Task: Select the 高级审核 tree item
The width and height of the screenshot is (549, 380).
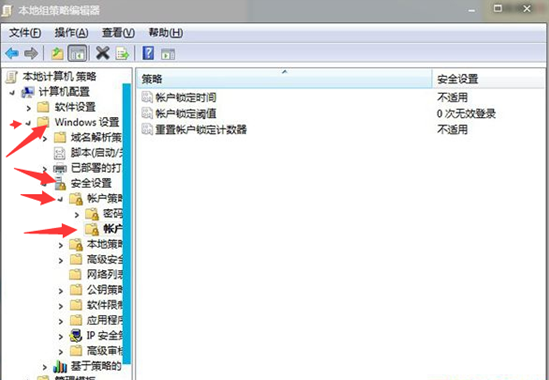Action: (105, 350)
